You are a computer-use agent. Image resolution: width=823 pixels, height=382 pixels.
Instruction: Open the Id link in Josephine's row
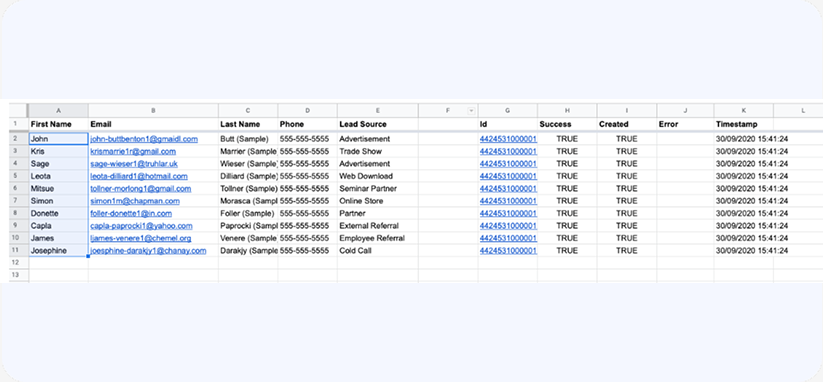coord(508,251)
